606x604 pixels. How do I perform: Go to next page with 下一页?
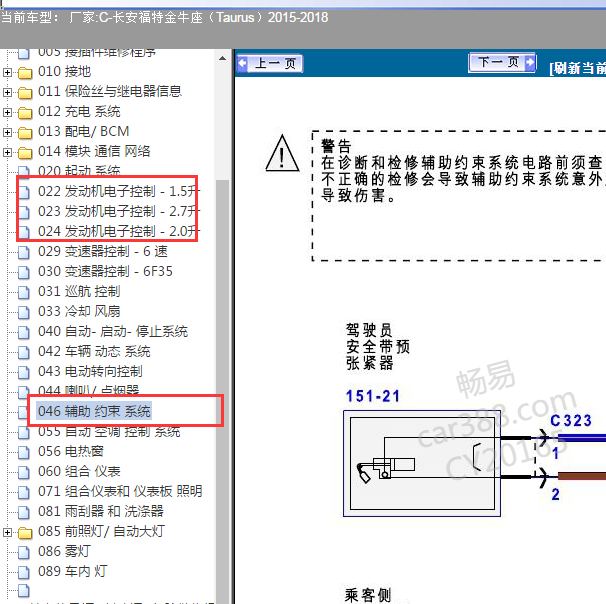(x=502, y=62)
